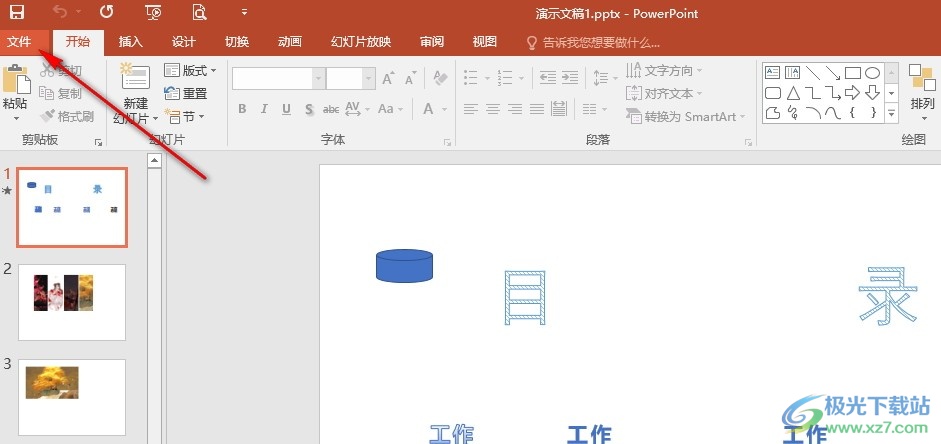Open the font name dropdown
This screenshot has height=444, width=941.
318,78
